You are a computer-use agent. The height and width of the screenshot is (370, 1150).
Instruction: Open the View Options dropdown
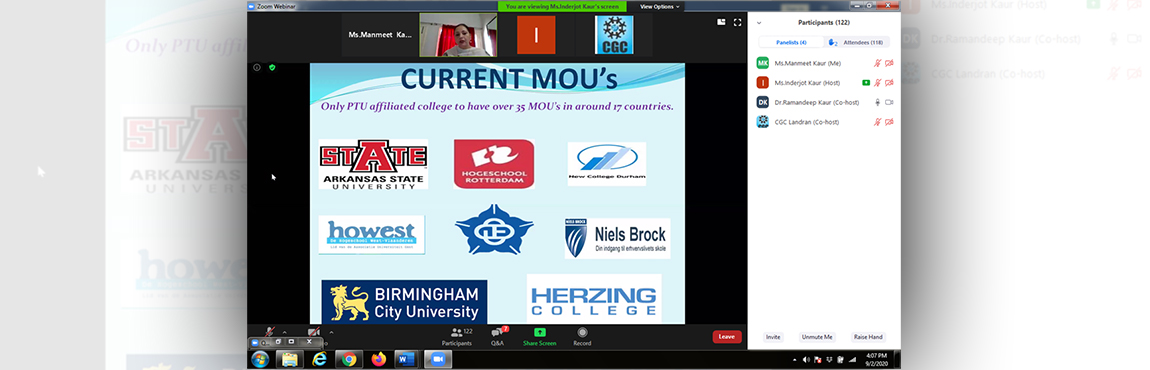coord(659,7)
